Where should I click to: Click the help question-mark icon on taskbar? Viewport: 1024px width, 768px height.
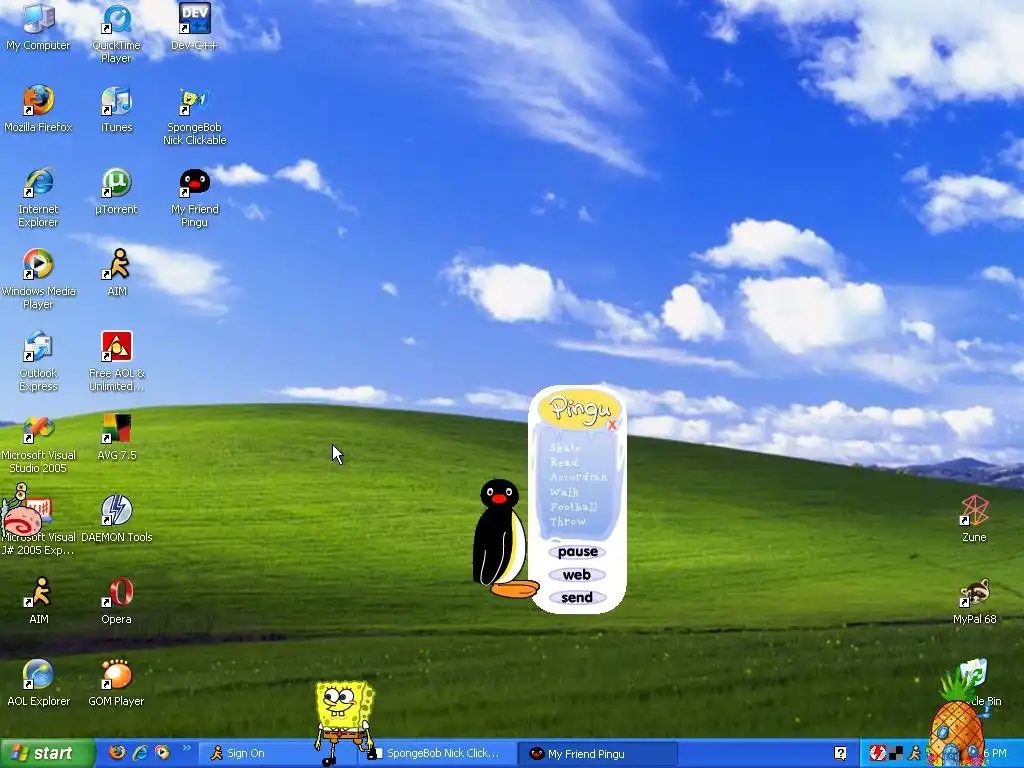(x=840, y=753)
